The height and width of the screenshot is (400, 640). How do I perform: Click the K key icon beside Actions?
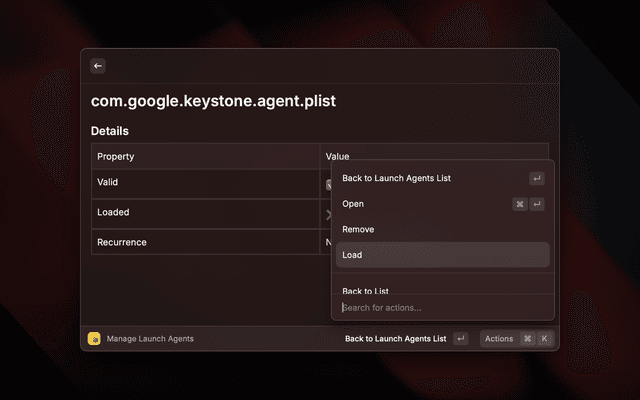544,339
